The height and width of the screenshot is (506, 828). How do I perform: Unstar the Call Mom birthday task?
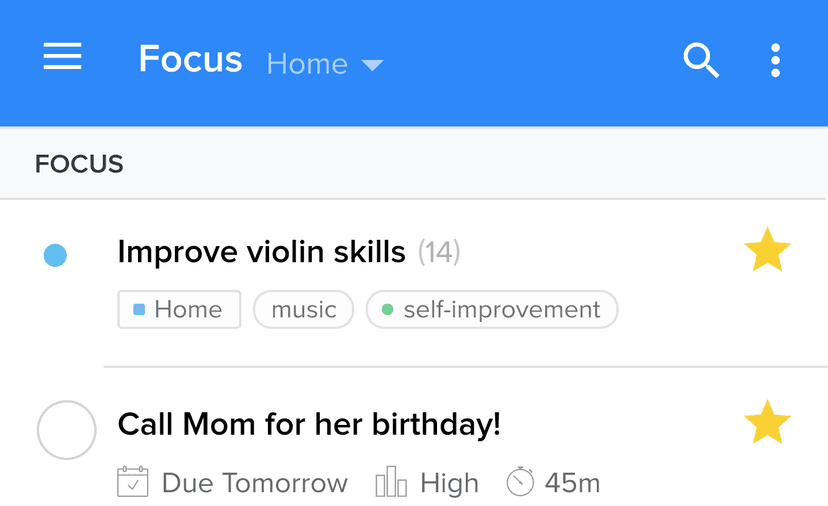click(x=767, y=423)
